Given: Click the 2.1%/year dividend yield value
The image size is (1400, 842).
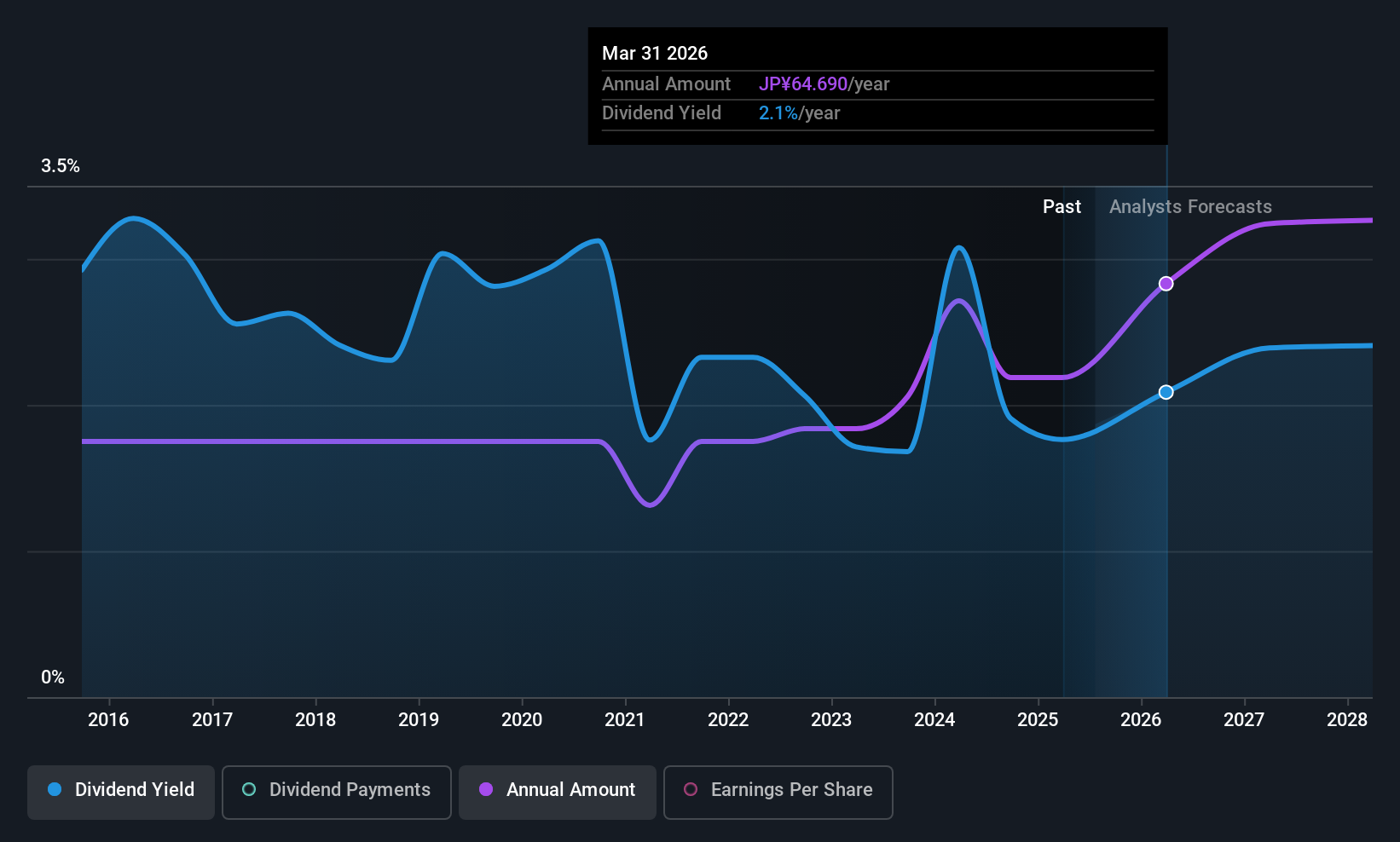Looking at the screenshot, I should [800, 113].
